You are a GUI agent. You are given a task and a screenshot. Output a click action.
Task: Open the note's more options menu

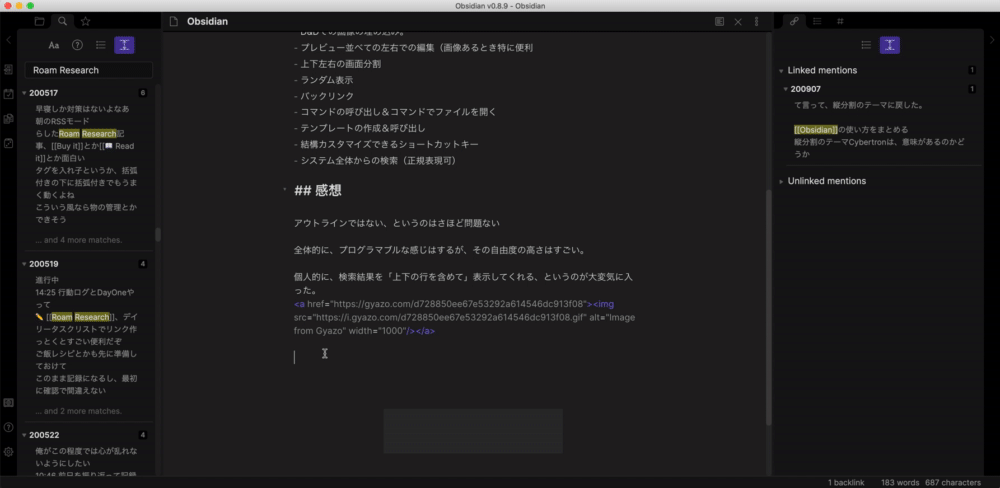pos(756,21)
